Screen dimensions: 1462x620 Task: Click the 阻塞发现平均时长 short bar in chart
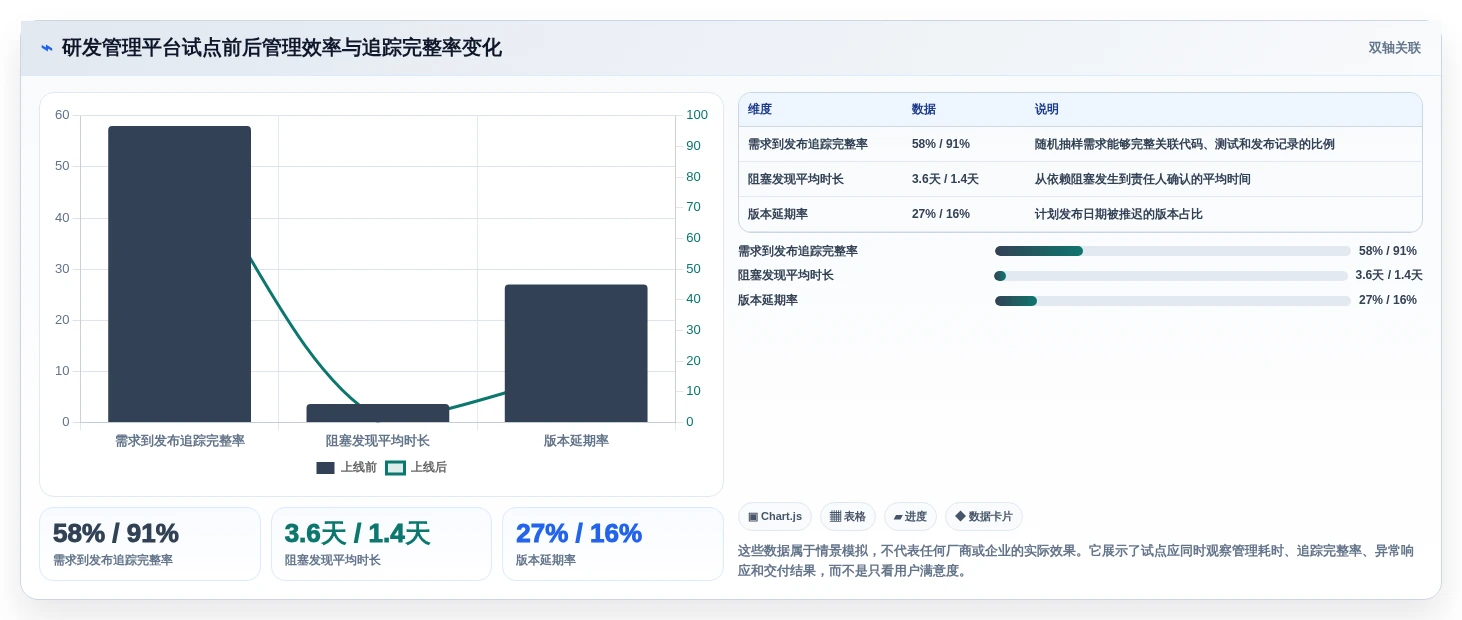pos(378,413)
